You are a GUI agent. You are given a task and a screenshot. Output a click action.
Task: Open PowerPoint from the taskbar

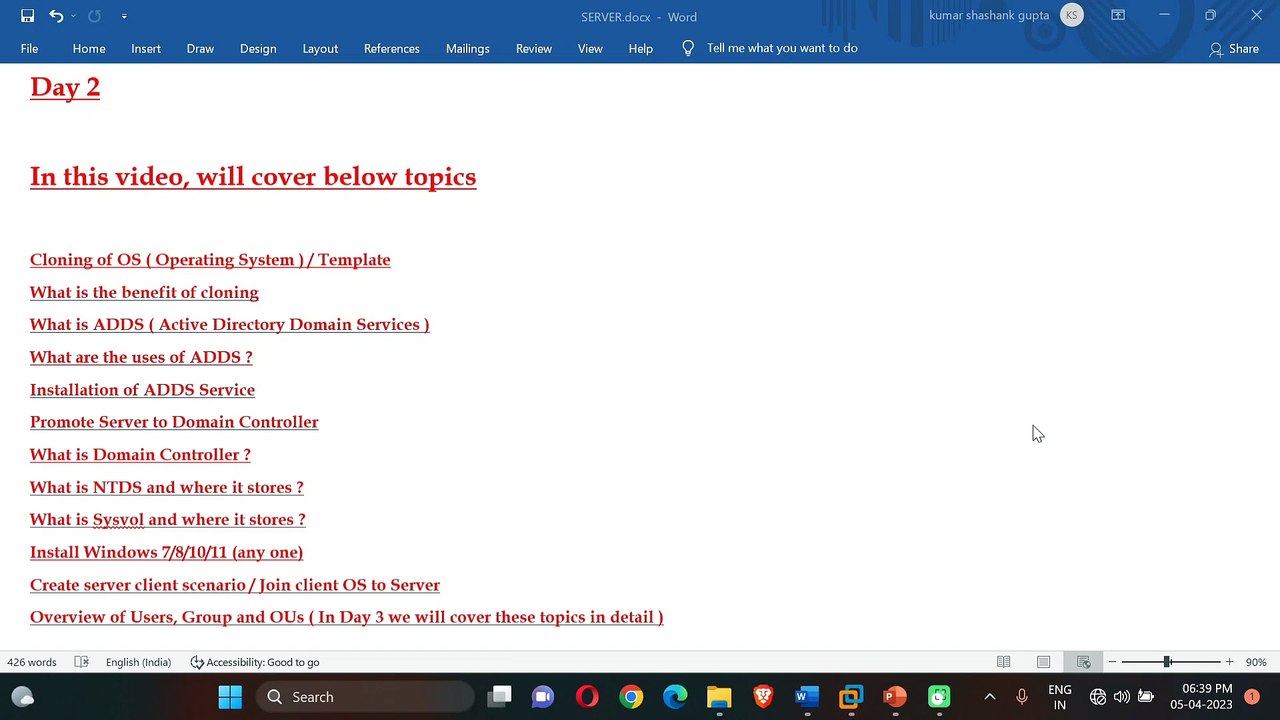pos(895,697)
